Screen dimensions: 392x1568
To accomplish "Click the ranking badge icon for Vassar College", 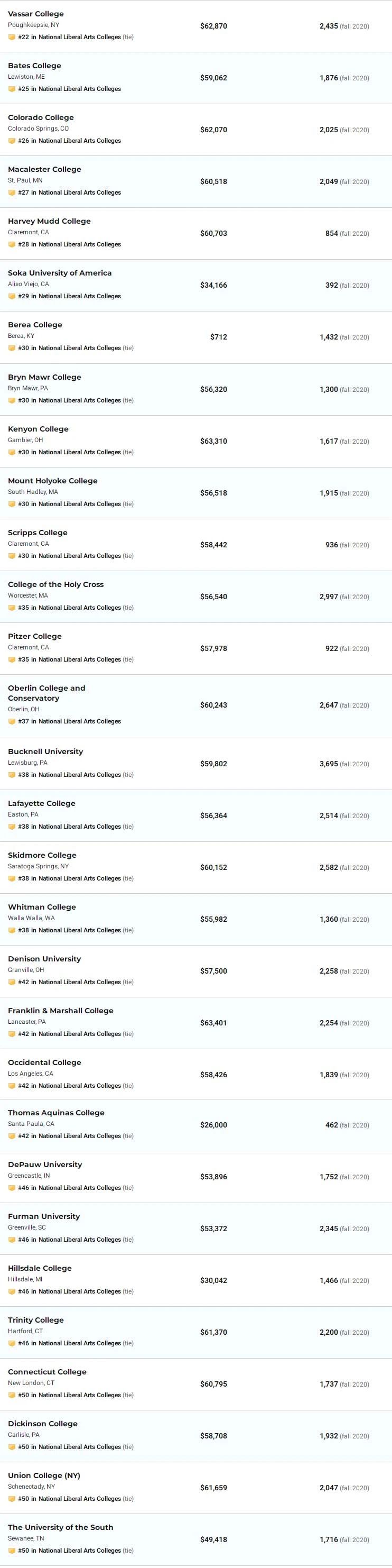I will [12, 37].
